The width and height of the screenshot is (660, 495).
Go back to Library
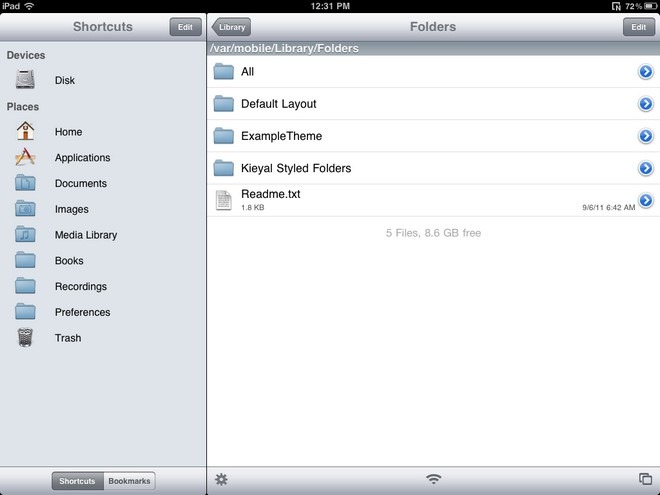231,27
